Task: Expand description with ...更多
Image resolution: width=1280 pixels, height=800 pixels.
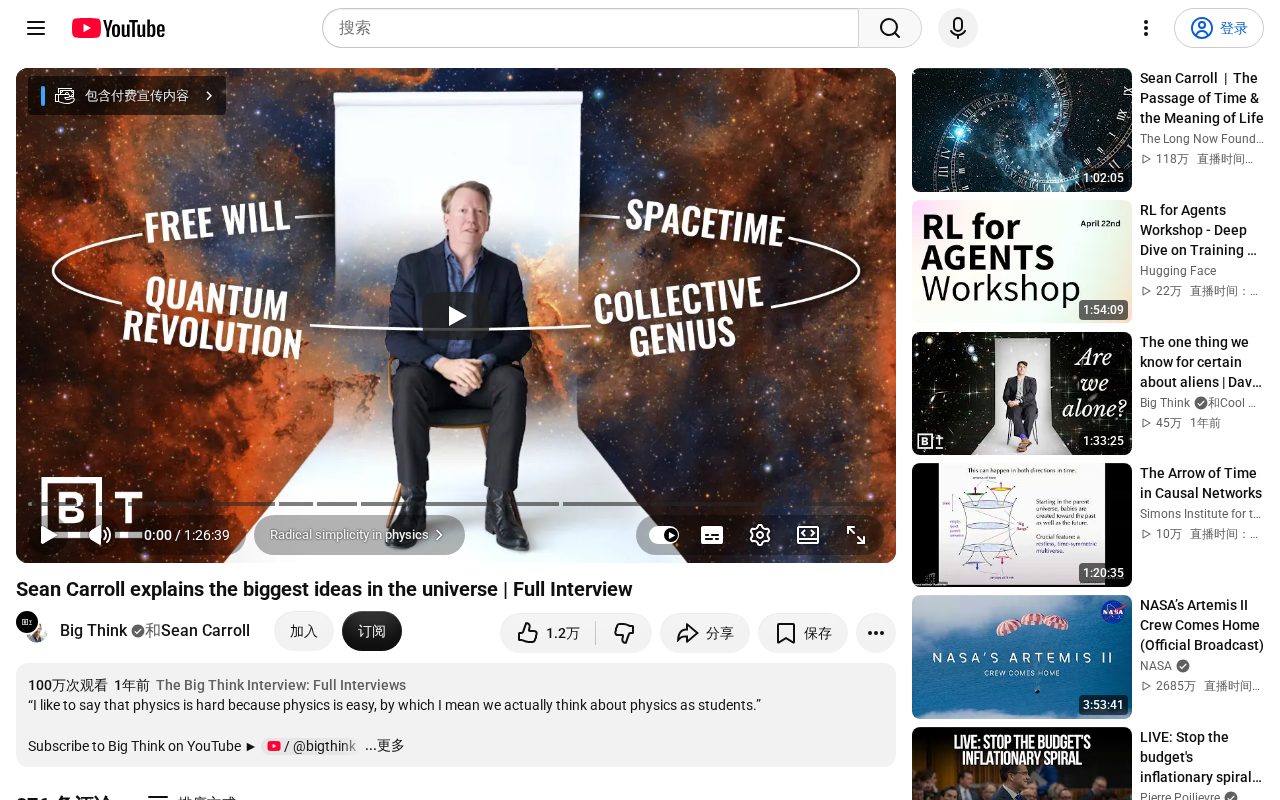Action: click(385, 746)
